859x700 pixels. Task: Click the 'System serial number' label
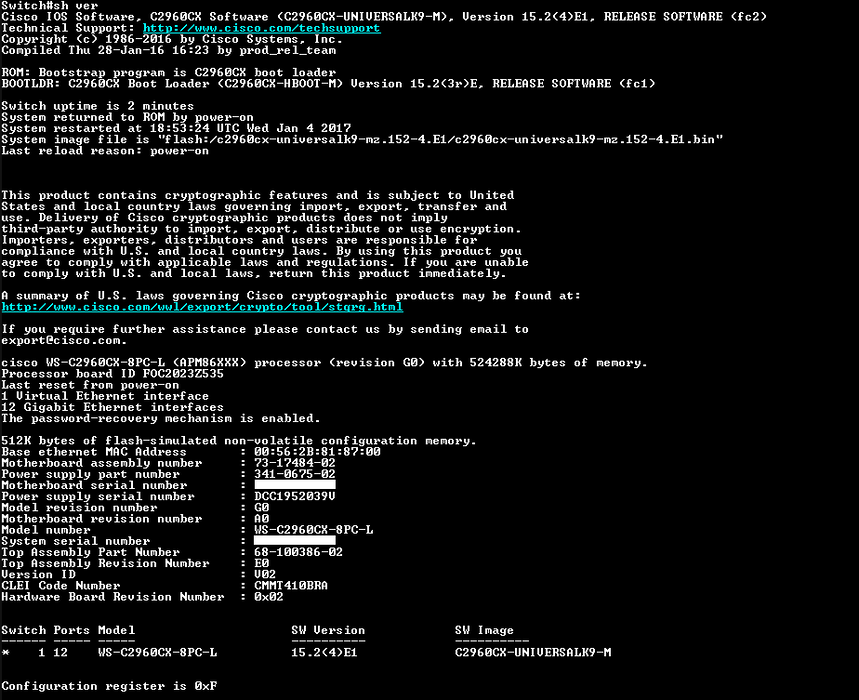pos(76,541)
